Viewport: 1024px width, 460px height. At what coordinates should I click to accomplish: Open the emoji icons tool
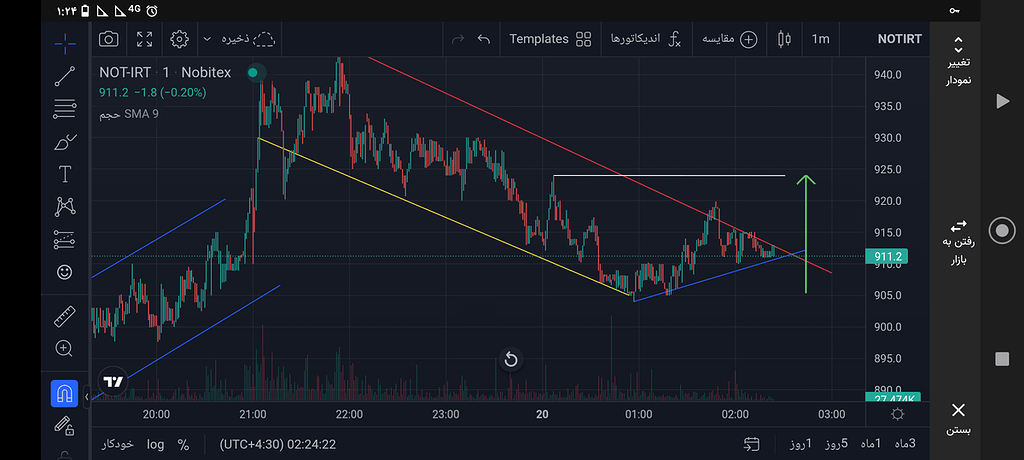[x=65, y=271]
